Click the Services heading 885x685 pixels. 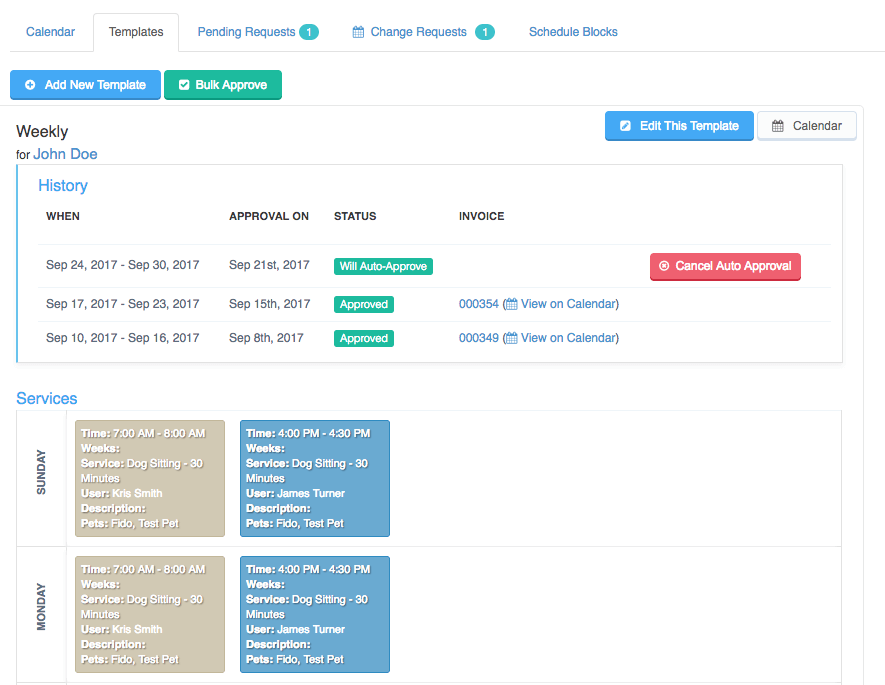coord(47,398)
